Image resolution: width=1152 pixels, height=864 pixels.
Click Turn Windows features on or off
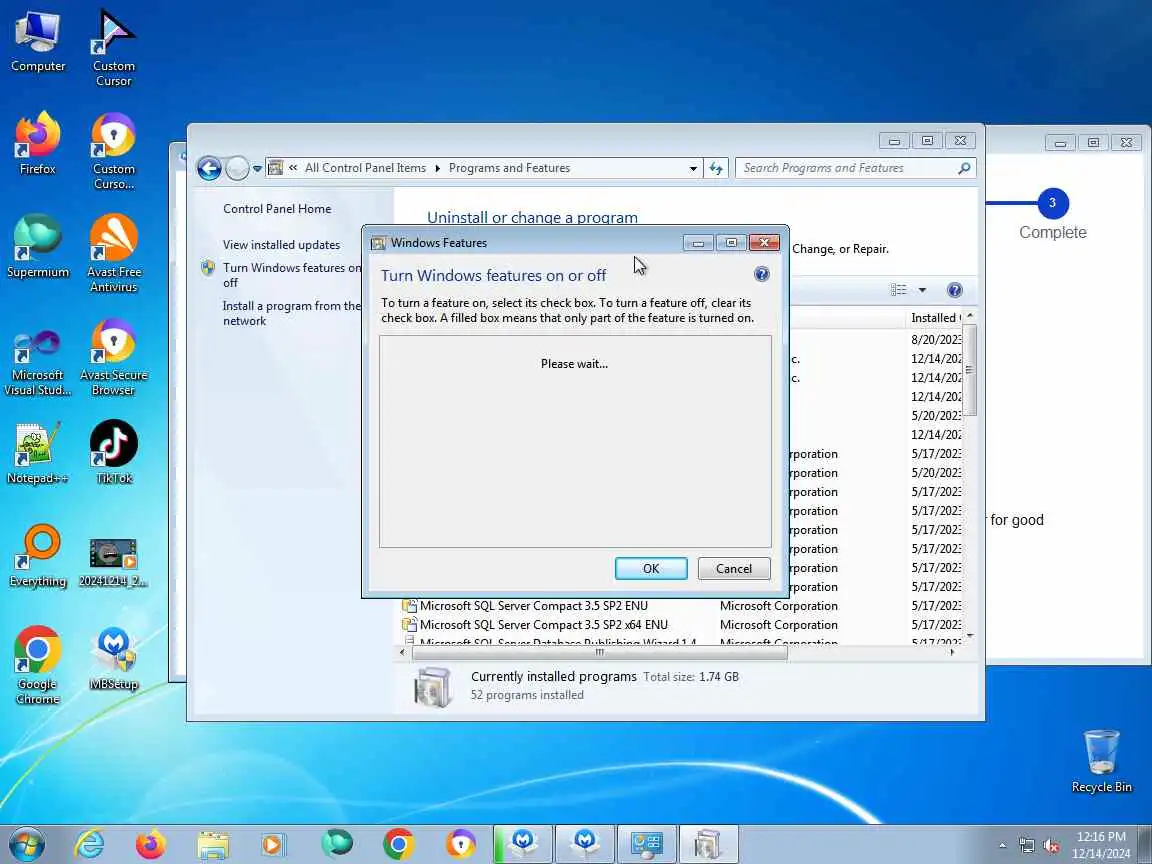coord(292,275)
